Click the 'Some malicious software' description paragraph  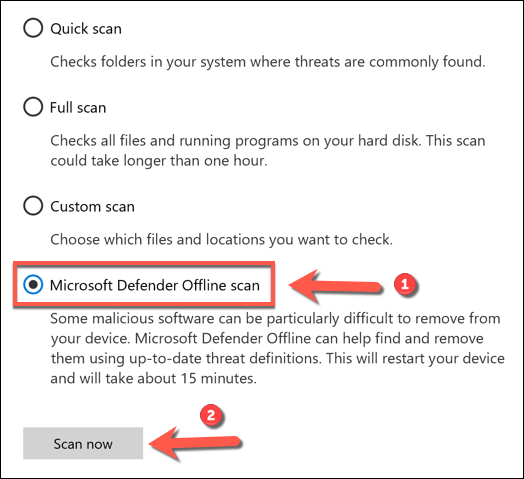click(277, 348)
